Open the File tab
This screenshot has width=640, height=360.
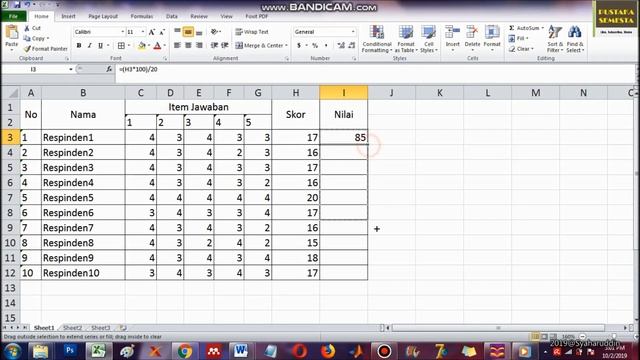13,16
